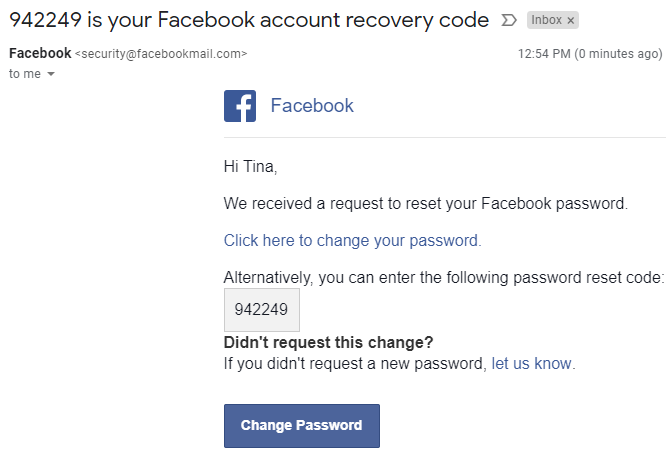Click the "Didn't request this change?" heading
Viewport: 670px width, 458px height.
point(328,343)
